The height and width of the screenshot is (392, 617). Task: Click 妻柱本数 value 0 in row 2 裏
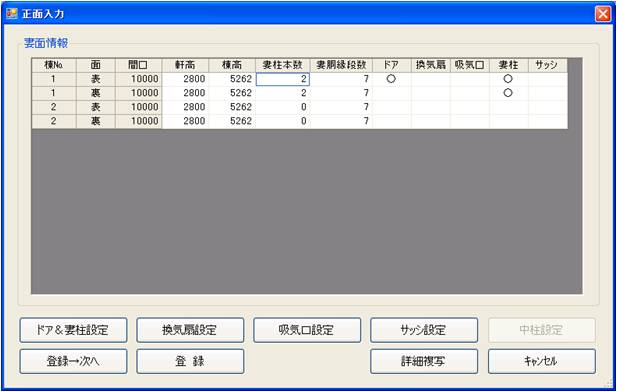283,122
